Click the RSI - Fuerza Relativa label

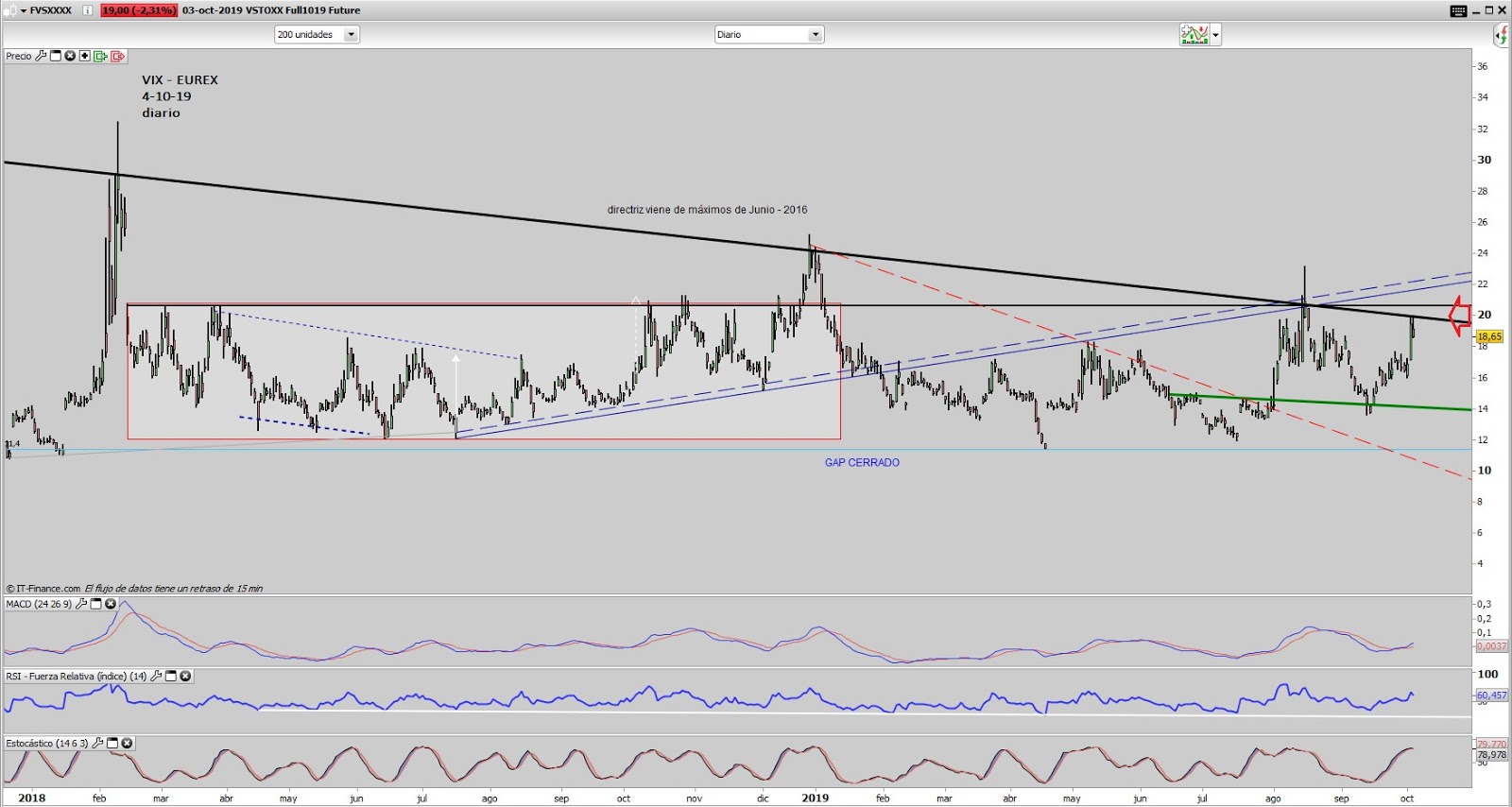77,676
